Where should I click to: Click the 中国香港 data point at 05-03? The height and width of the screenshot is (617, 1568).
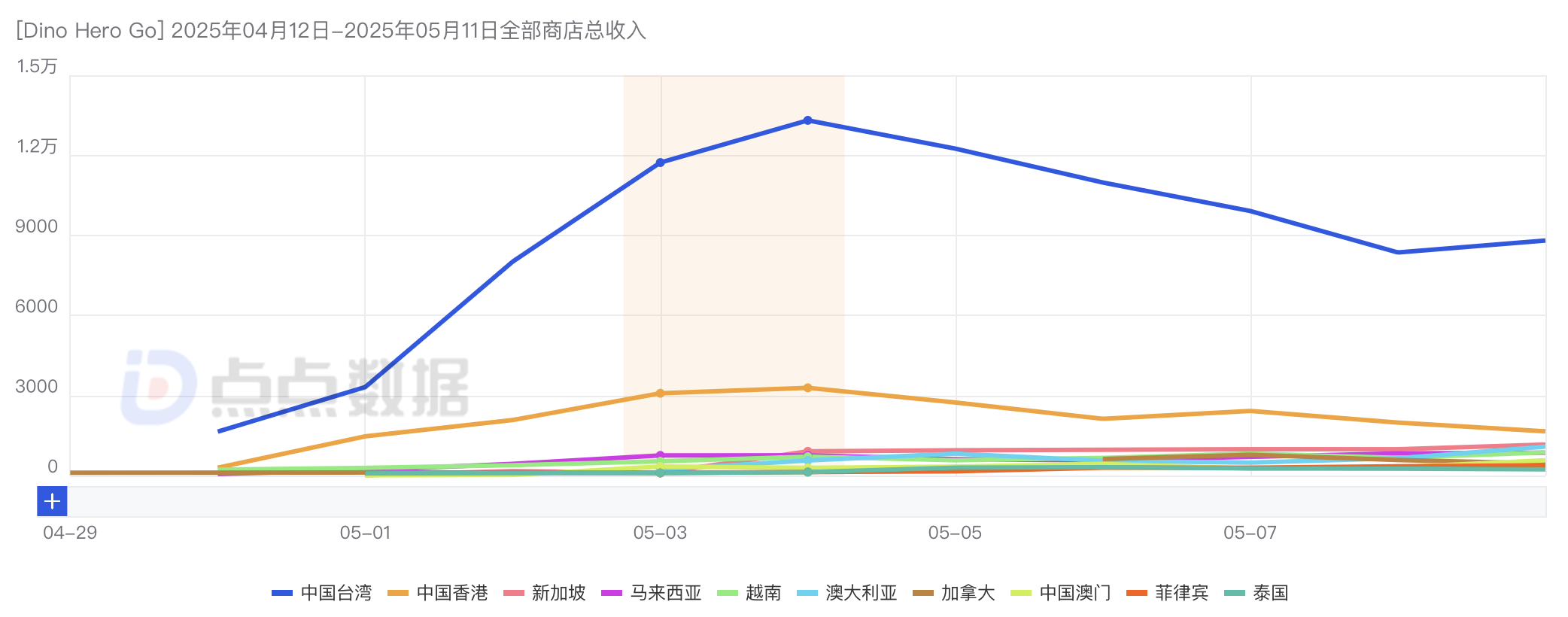point(660,394)
